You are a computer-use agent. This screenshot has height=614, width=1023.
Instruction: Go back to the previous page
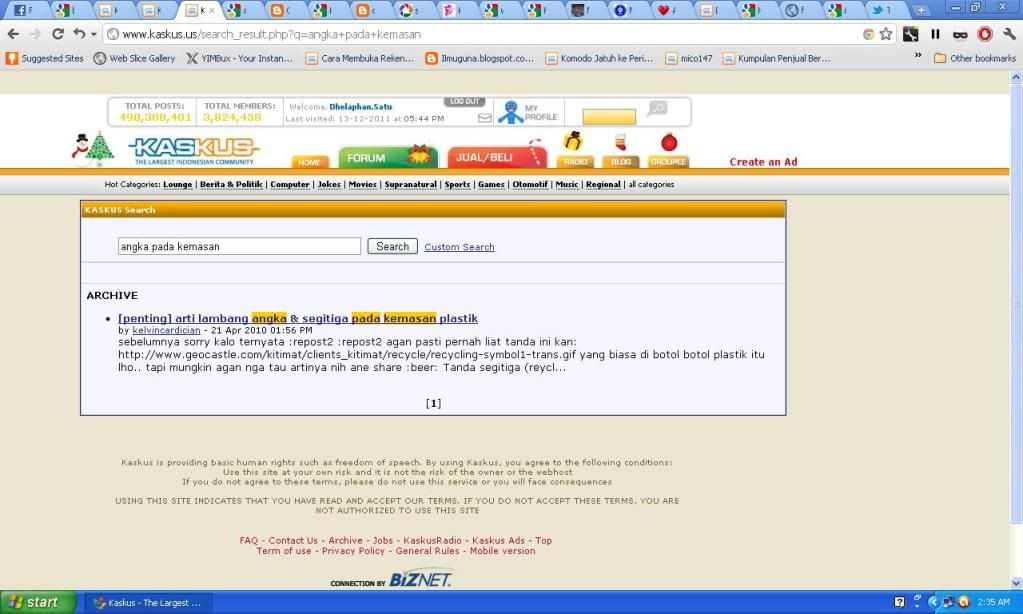(13, 34)
